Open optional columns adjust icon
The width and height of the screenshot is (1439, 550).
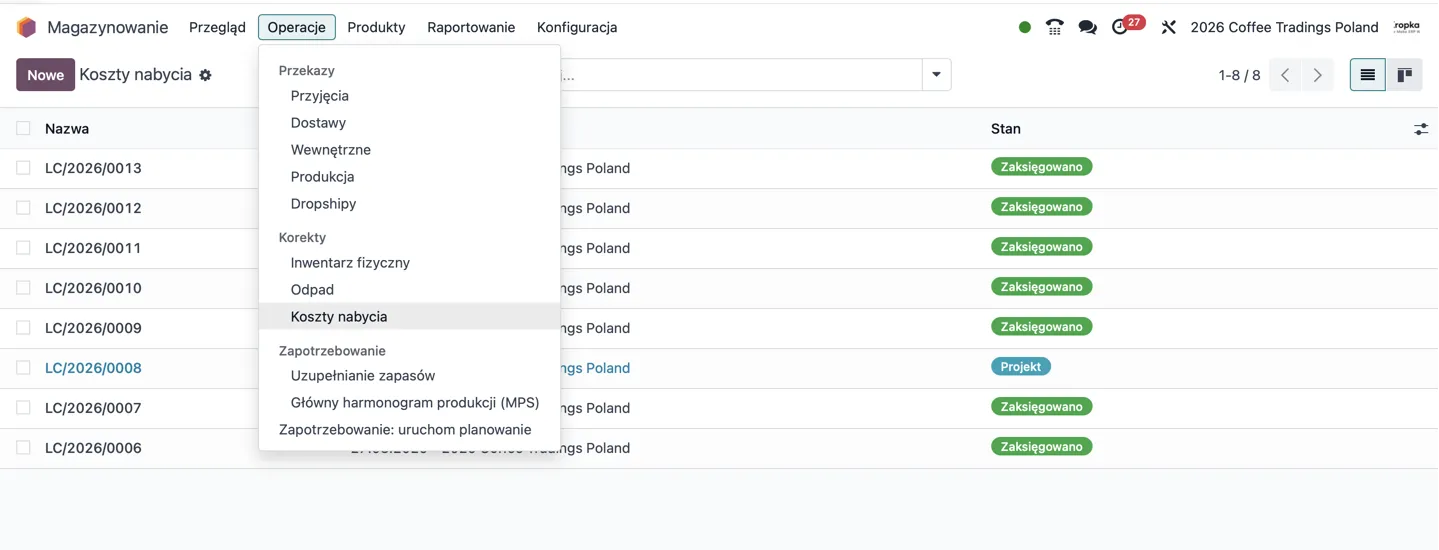point(1421,129)
